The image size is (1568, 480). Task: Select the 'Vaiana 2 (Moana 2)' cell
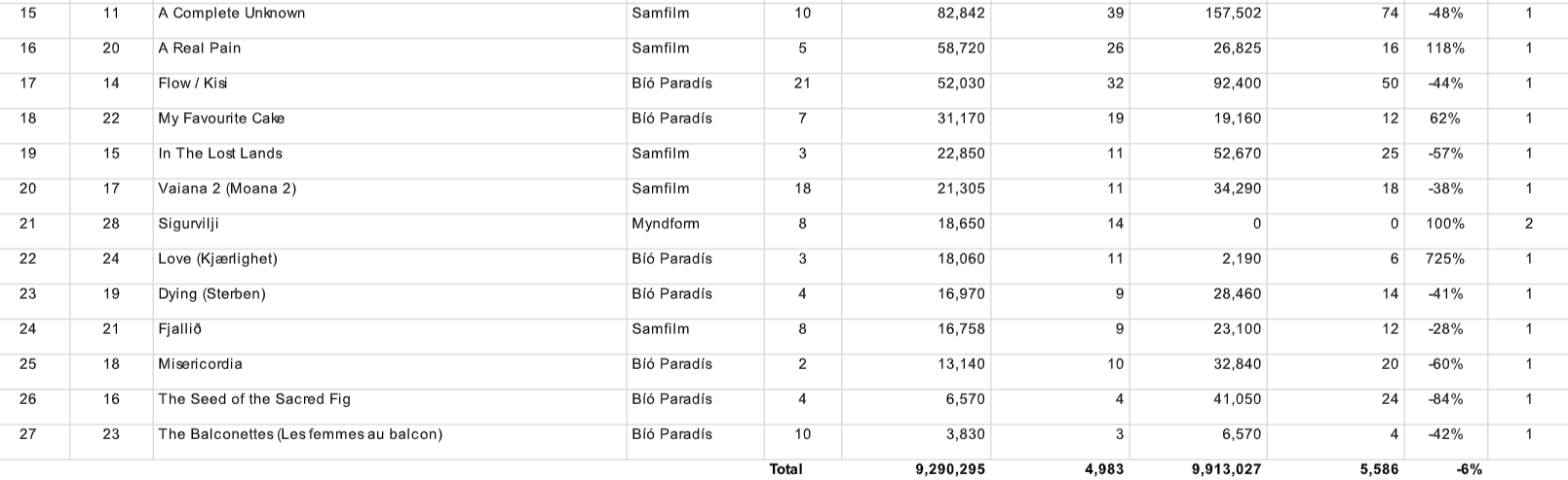point(227,189)
